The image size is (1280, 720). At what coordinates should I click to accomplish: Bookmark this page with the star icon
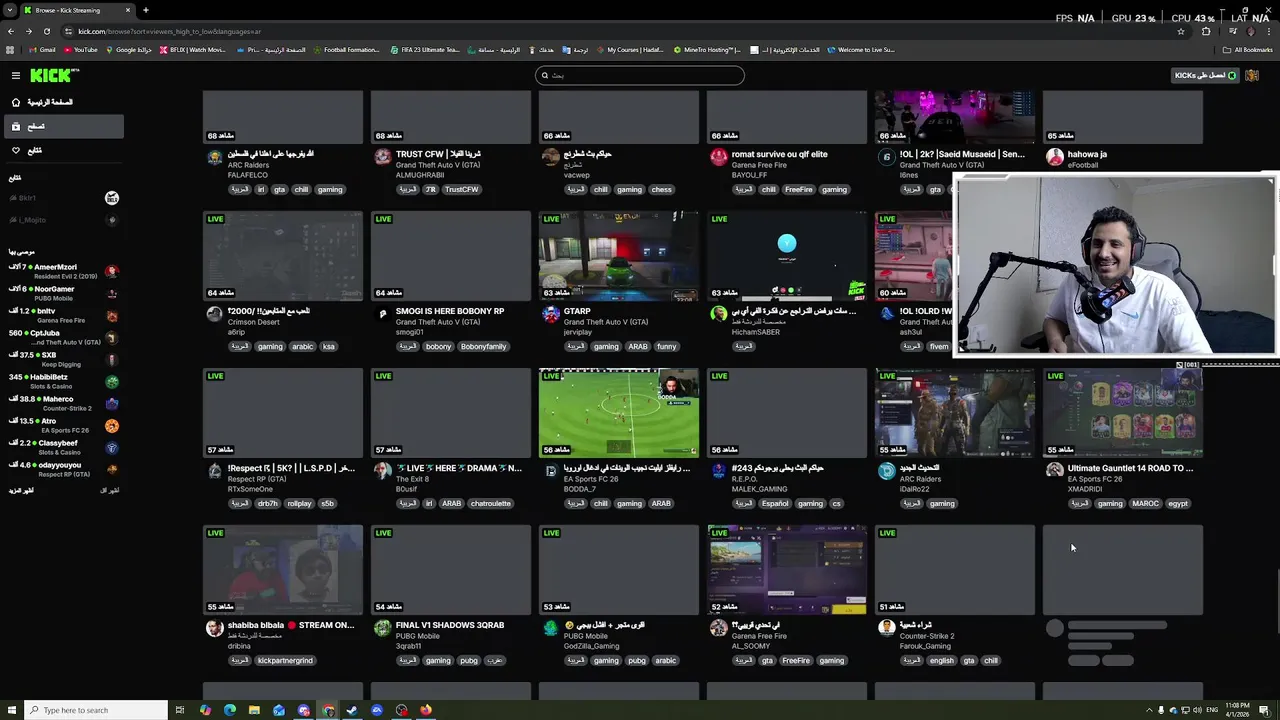click(x=1181, y=31)
